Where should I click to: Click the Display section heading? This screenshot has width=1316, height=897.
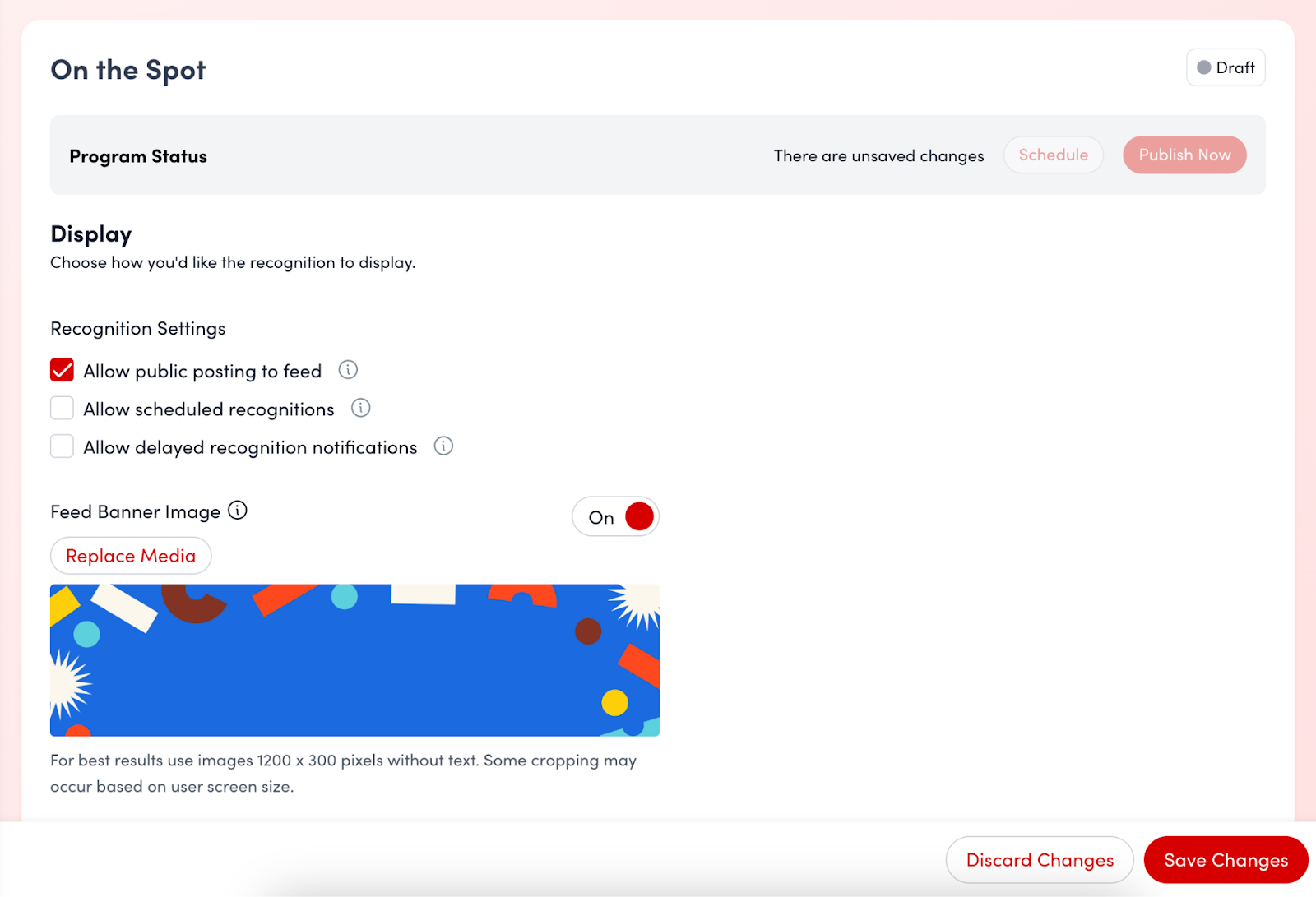tap(91, 234)
